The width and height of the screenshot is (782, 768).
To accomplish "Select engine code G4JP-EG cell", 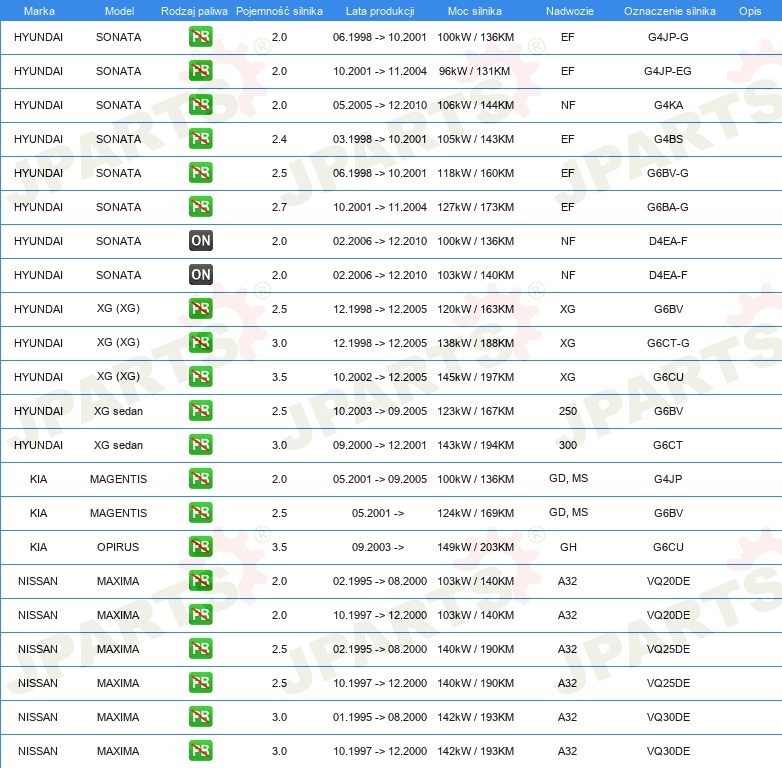I will [x=667, y=71].
